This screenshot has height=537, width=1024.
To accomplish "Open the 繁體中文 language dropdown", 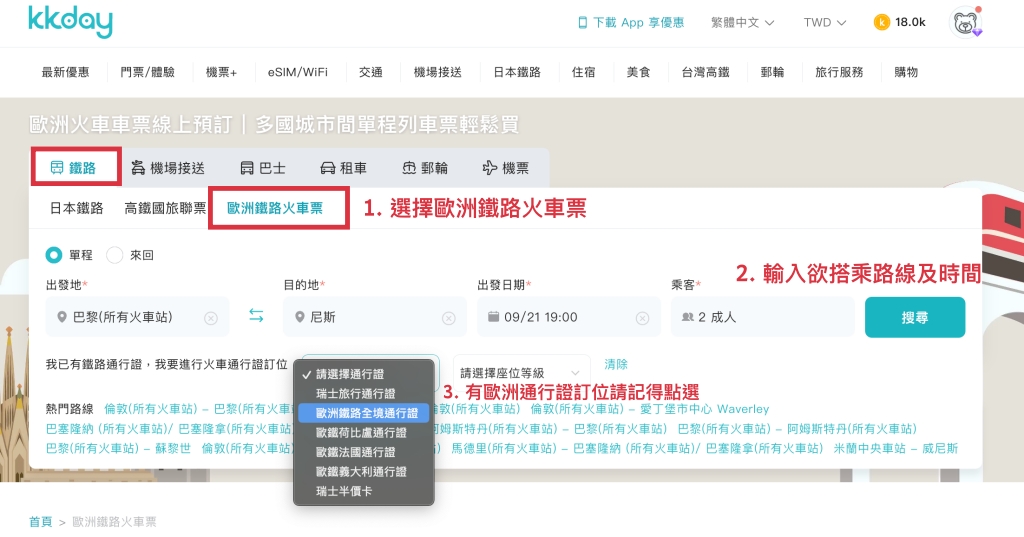I will pyautogui.click(x=743, y=23).
